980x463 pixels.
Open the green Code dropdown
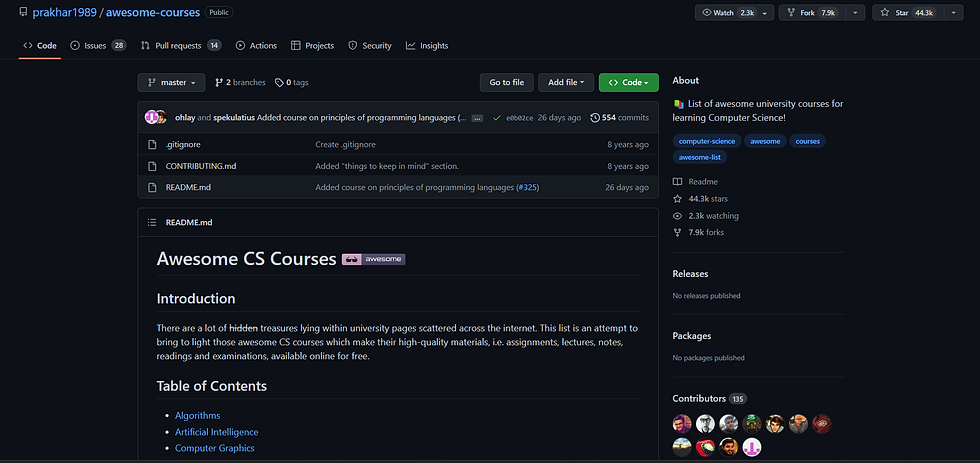point(628,82)
